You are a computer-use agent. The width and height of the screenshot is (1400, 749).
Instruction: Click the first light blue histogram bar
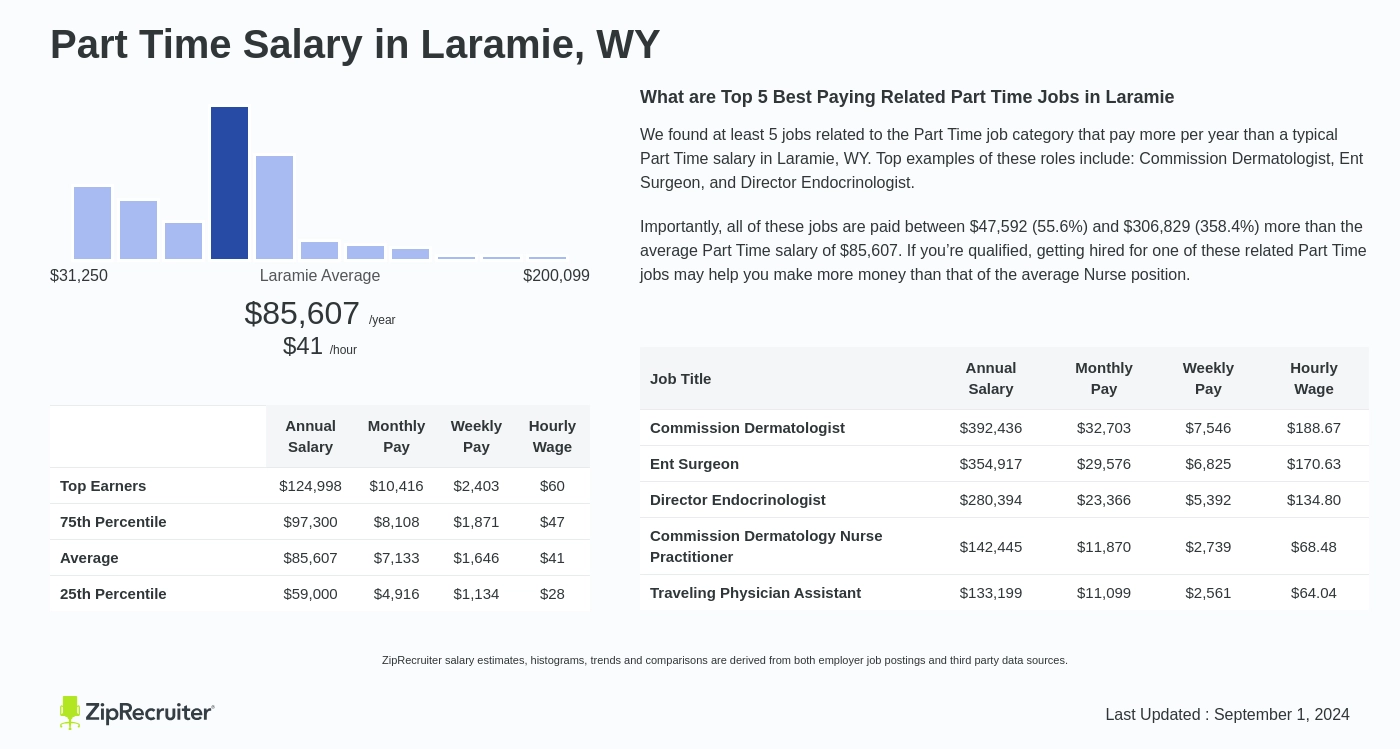92,223
